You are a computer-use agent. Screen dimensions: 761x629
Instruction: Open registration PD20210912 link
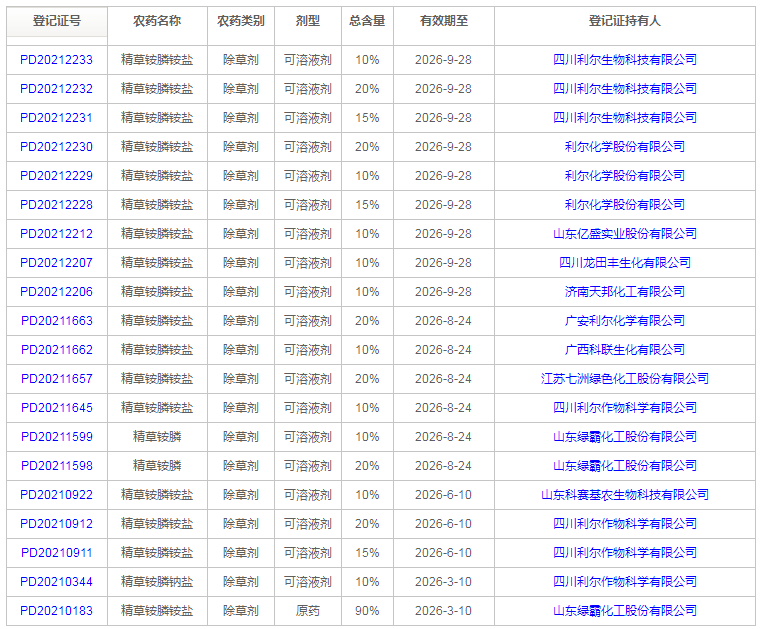tap(56, 524)
